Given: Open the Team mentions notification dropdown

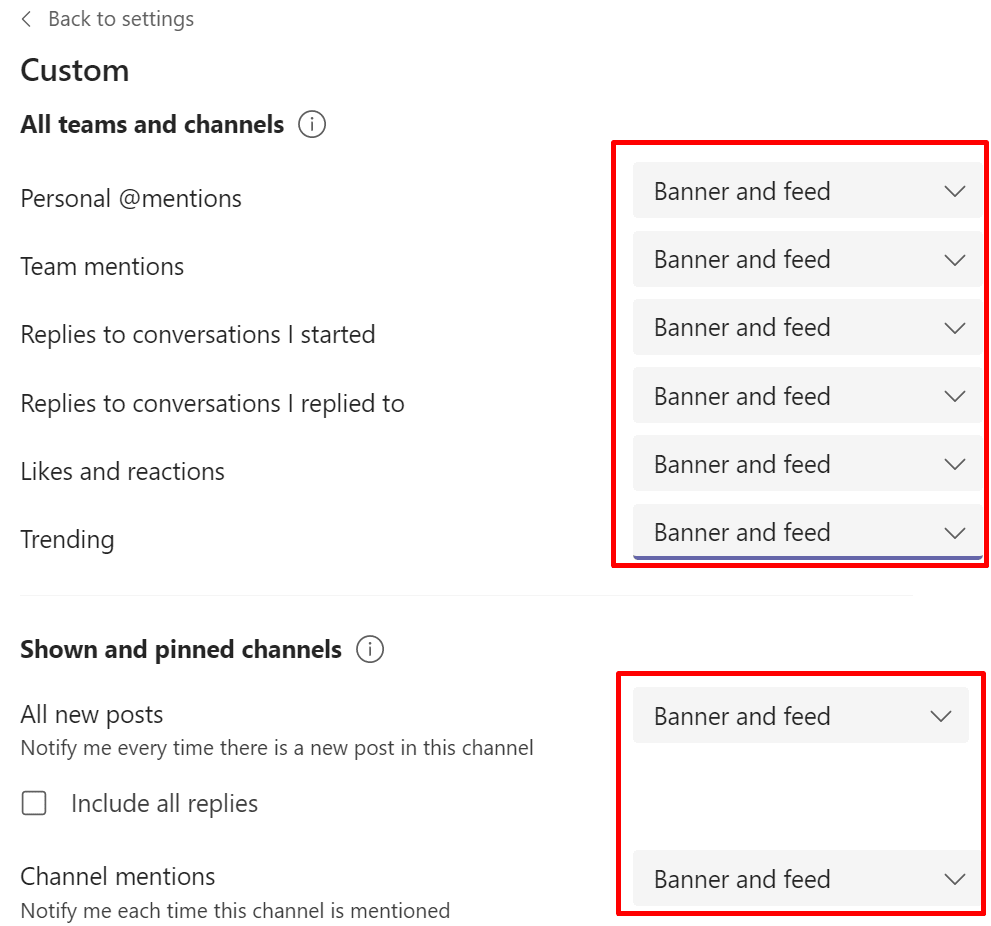Looking at the screenshot, I should tap(808, 259).
